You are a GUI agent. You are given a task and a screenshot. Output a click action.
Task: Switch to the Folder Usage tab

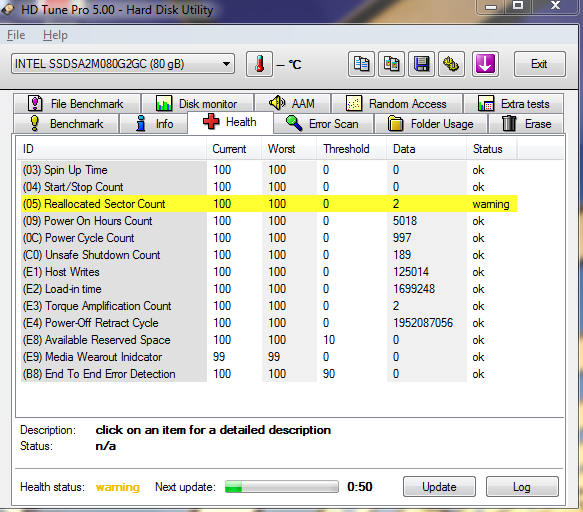tap(431, 123)
